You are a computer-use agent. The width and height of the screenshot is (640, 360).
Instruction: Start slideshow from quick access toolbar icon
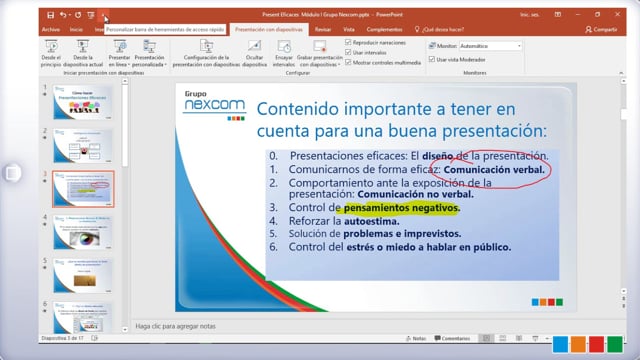click(x=91, y=15)
